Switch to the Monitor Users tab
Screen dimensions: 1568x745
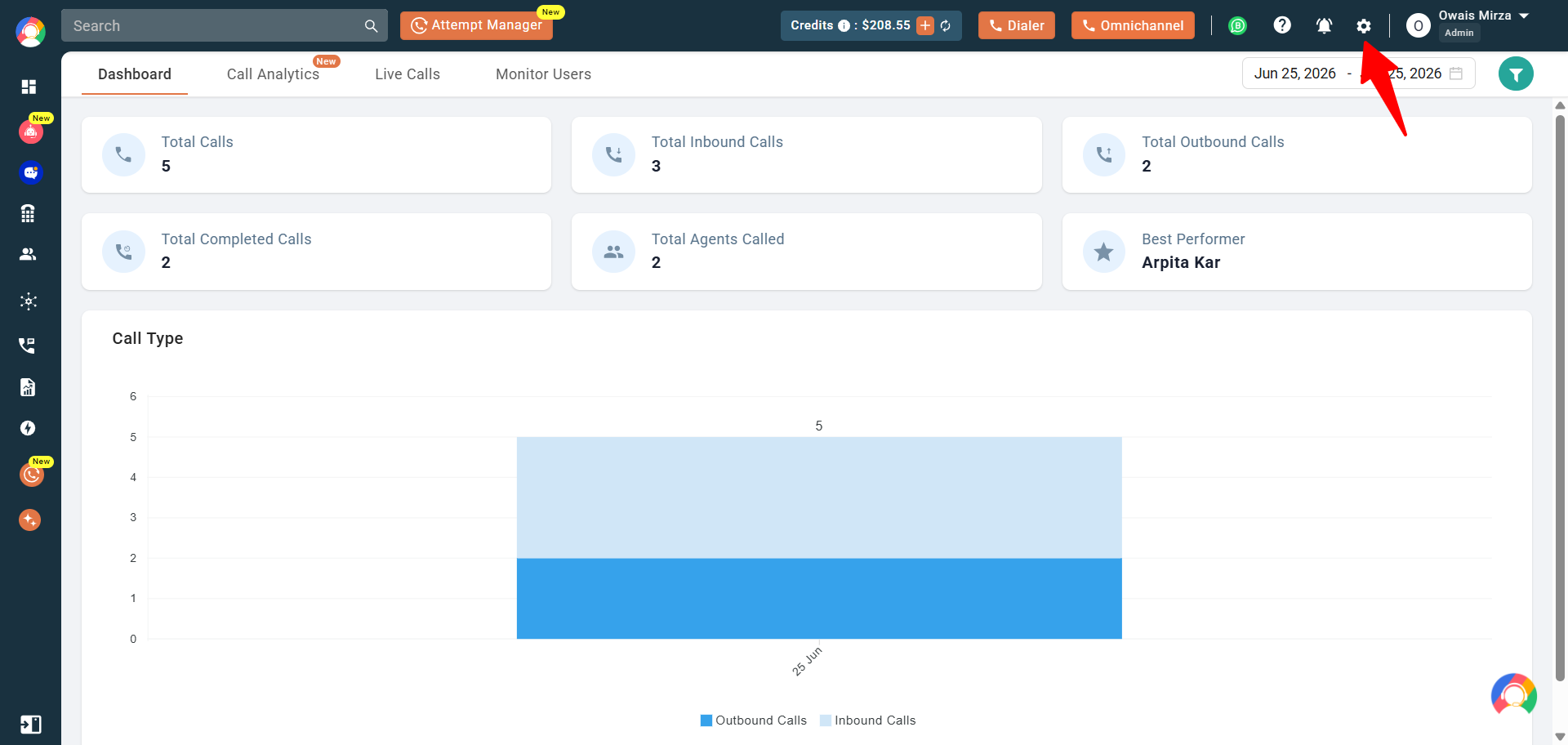[x=543, y=74]
